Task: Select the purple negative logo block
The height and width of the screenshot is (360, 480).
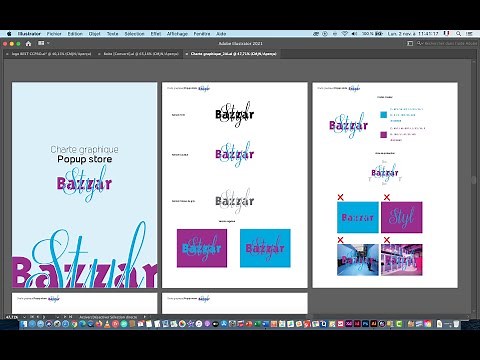Action: [x=202, y=248]
